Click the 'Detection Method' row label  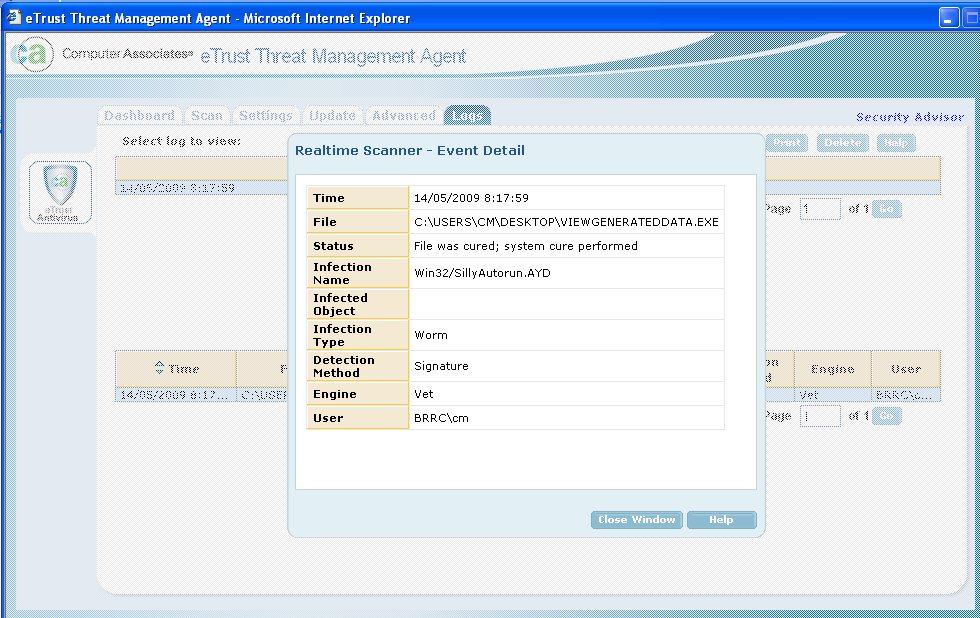344,366
